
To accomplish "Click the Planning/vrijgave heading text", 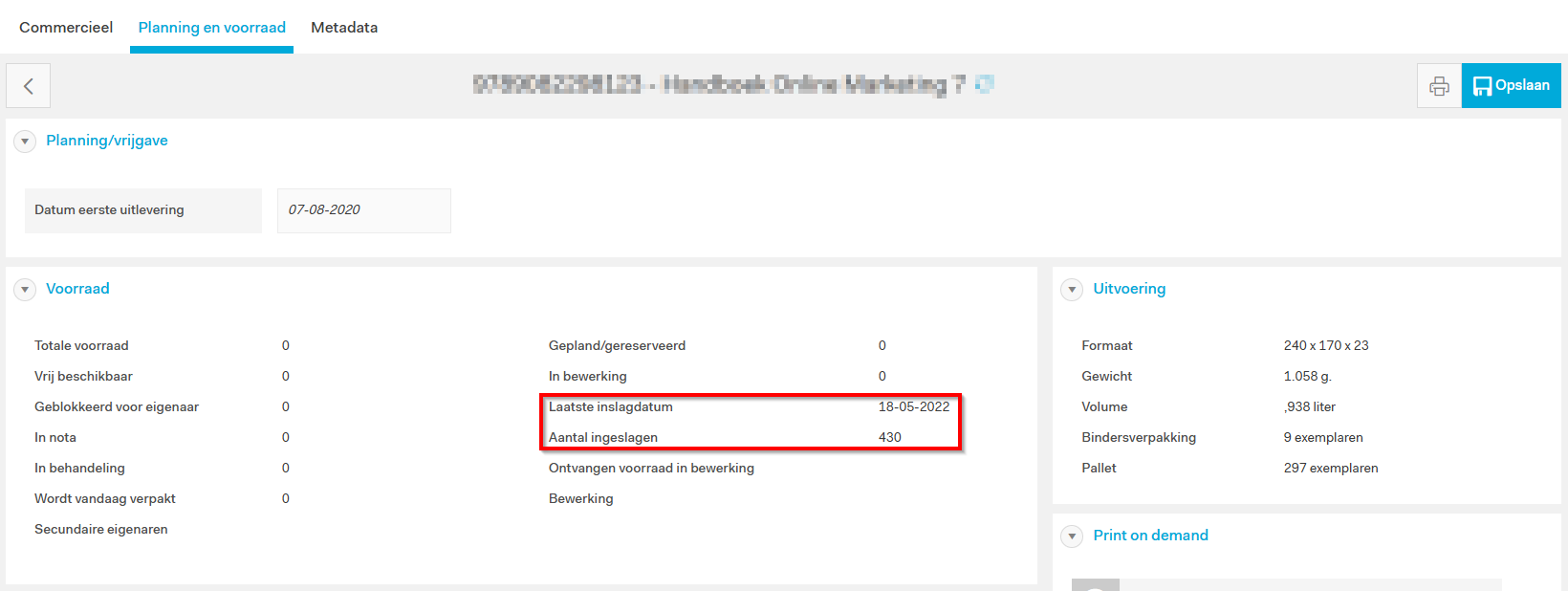I will (x=107, y=141).
